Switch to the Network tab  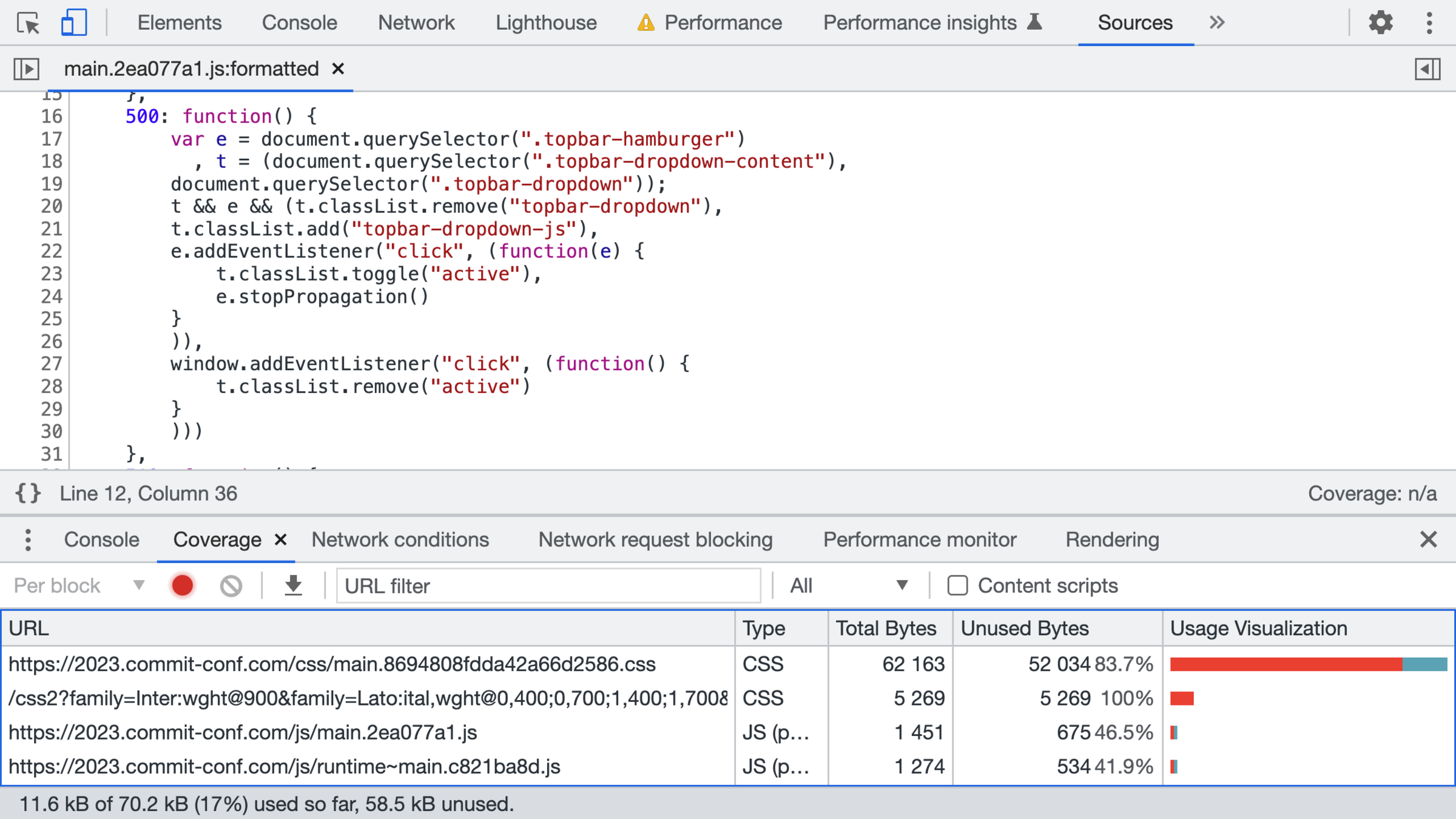point(416,23)
